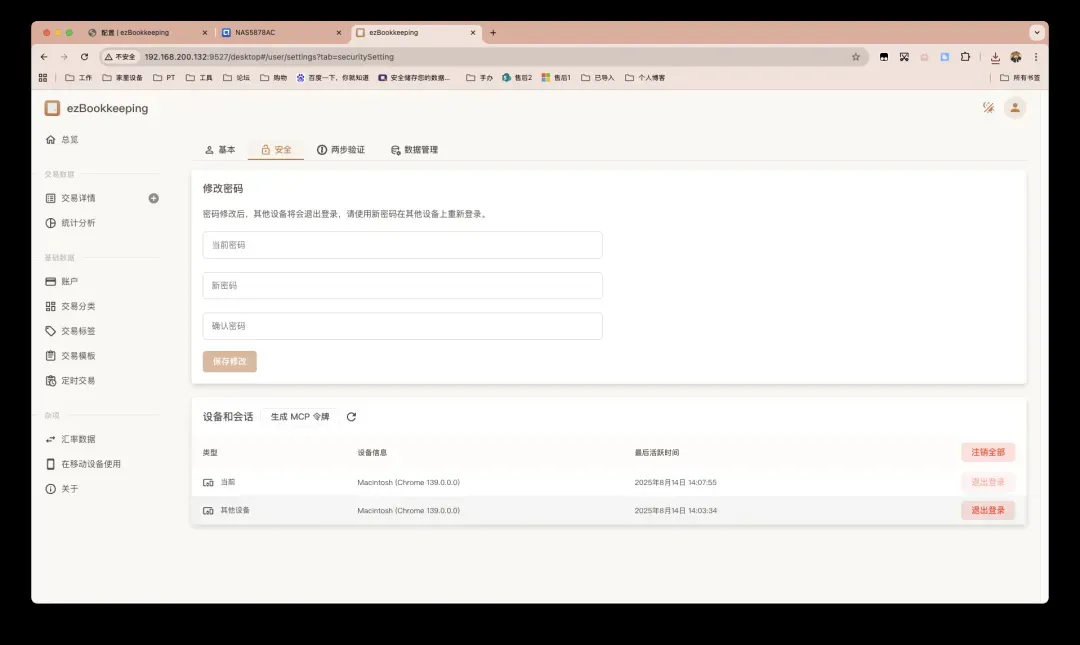Open 总览 overview from sidebar
The height and width of the screenshot is (645, 1080).
[x=69, y=140]
